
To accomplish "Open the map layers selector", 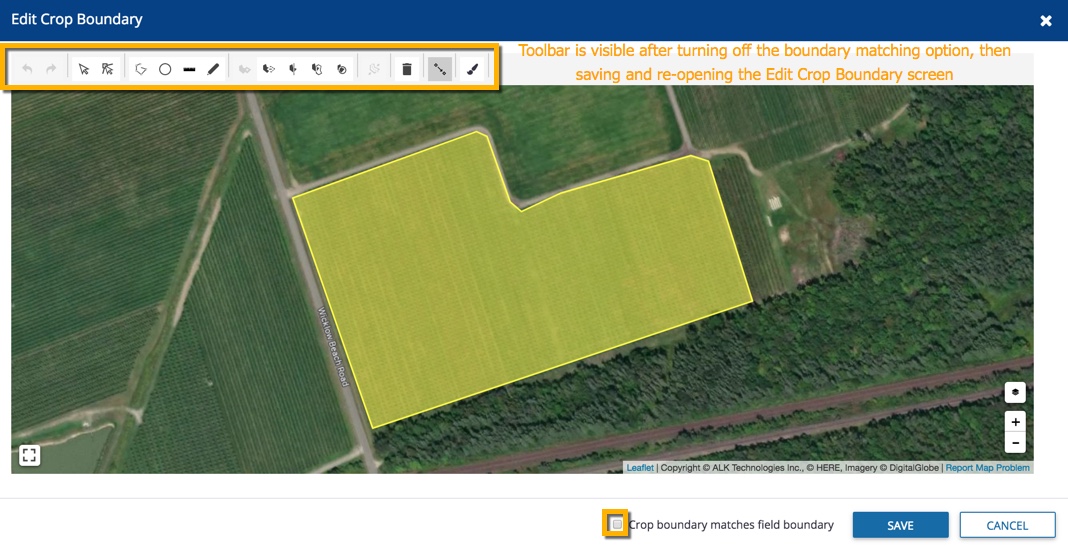I will point(1015,392).
